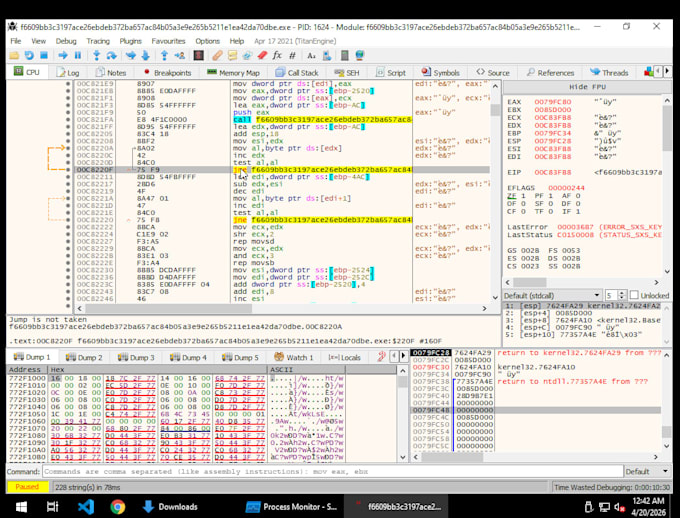Open the Plugins menu

[x=131, y=41]
